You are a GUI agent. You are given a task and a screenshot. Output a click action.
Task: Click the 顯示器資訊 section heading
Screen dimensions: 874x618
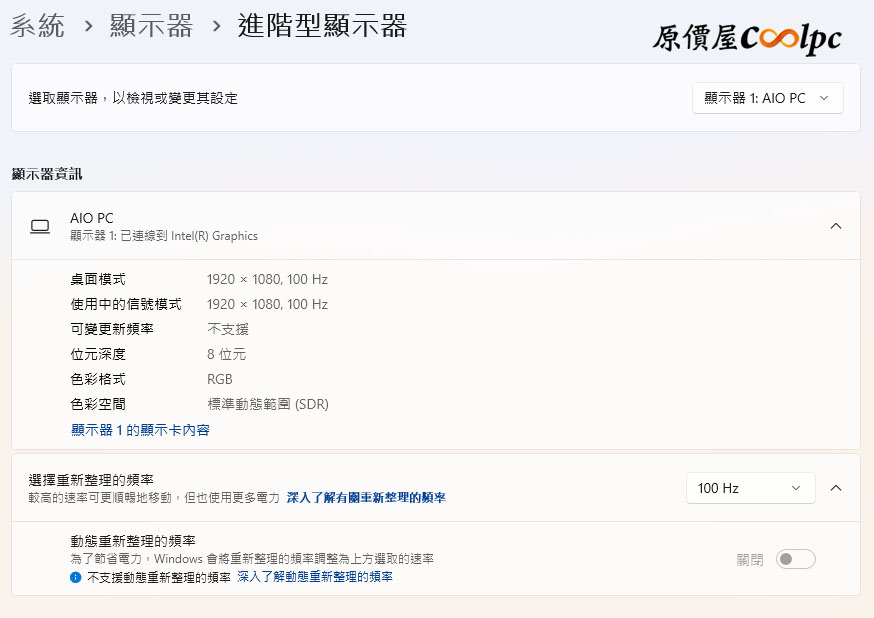pos(47,174)
